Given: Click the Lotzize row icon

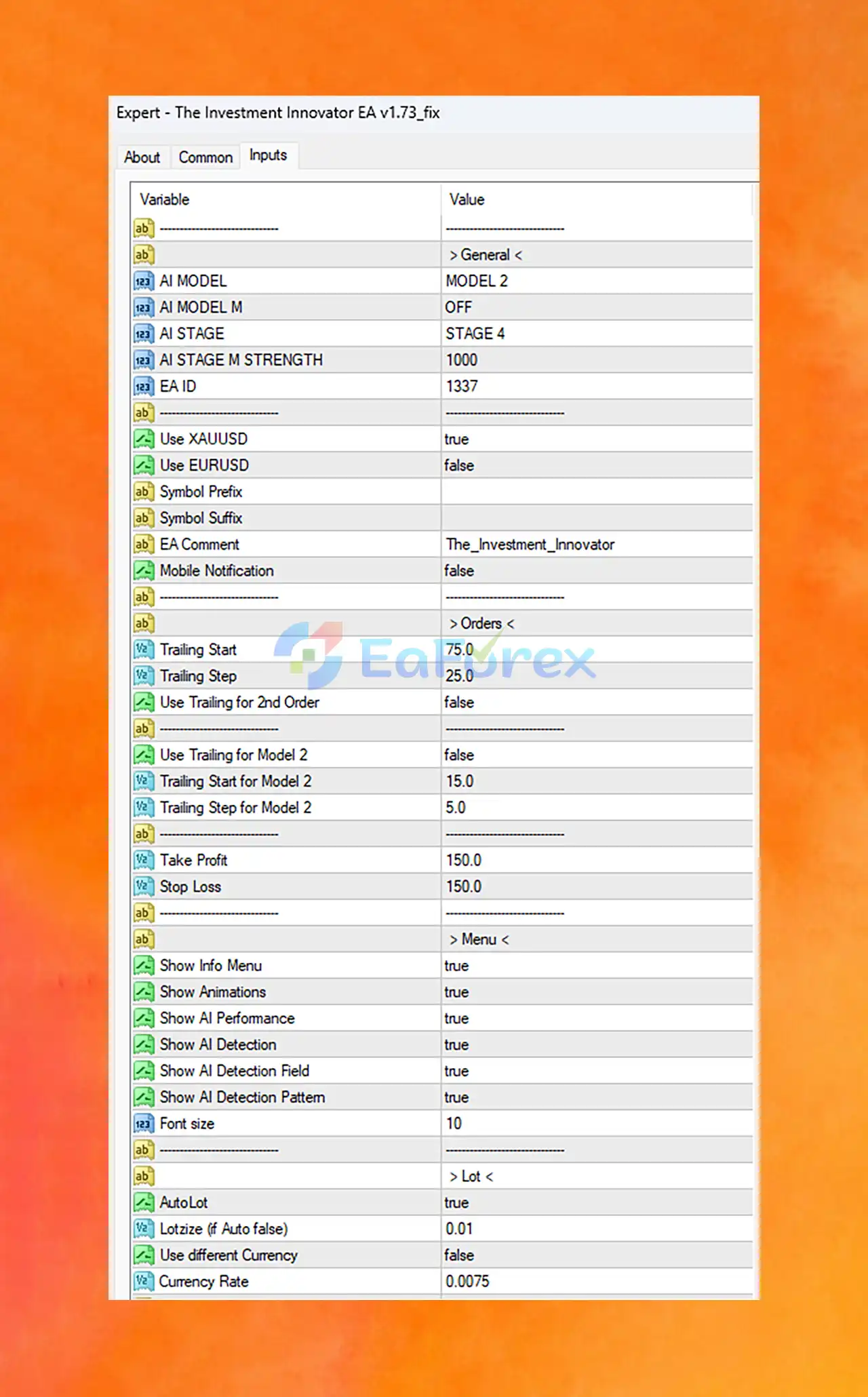Looking at the screenshot, I should (x=144, y=1229).
